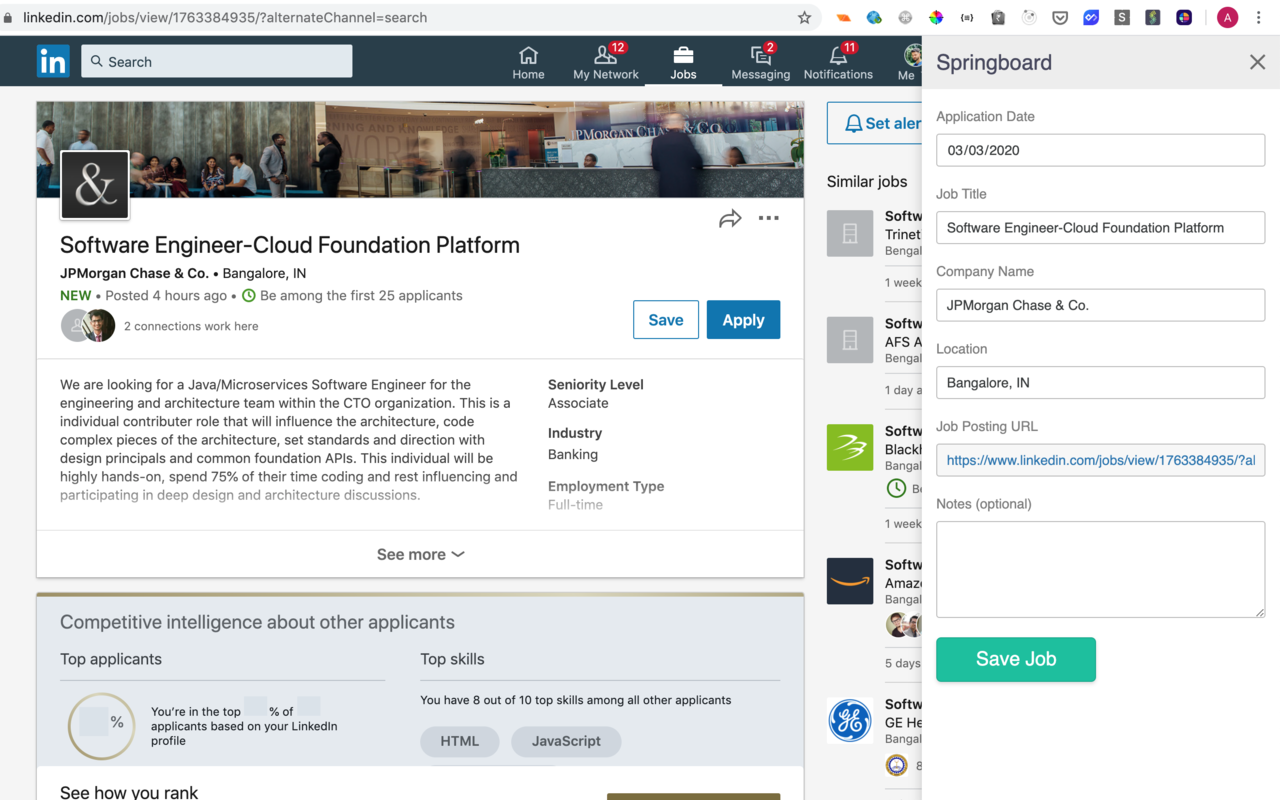
Task: Click the job title heading text
Action: pyautogui.click(x=290, y=245)
